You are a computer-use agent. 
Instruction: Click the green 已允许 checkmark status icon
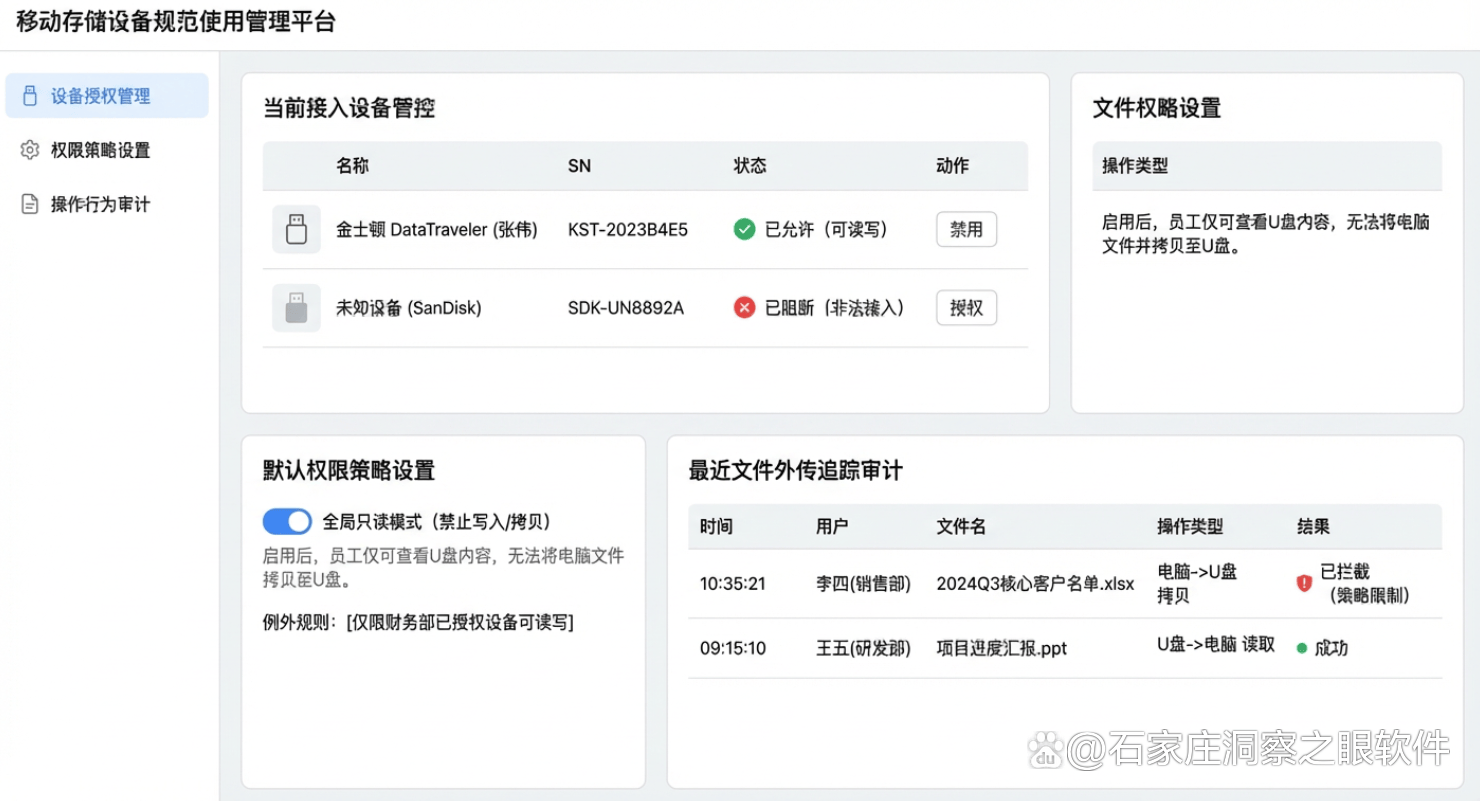coord(744,229)
